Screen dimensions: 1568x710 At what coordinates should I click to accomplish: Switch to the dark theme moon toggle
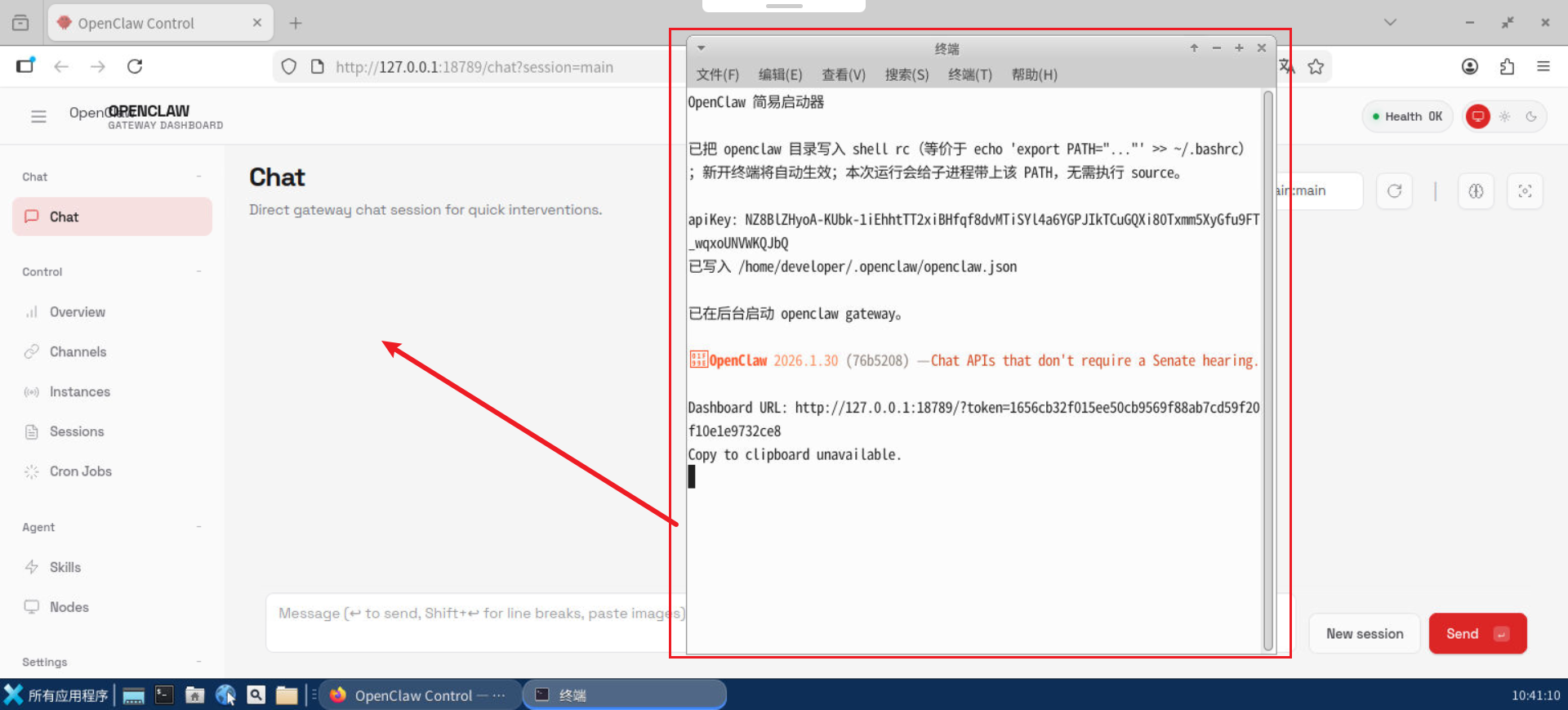(x=1531, y=117)
